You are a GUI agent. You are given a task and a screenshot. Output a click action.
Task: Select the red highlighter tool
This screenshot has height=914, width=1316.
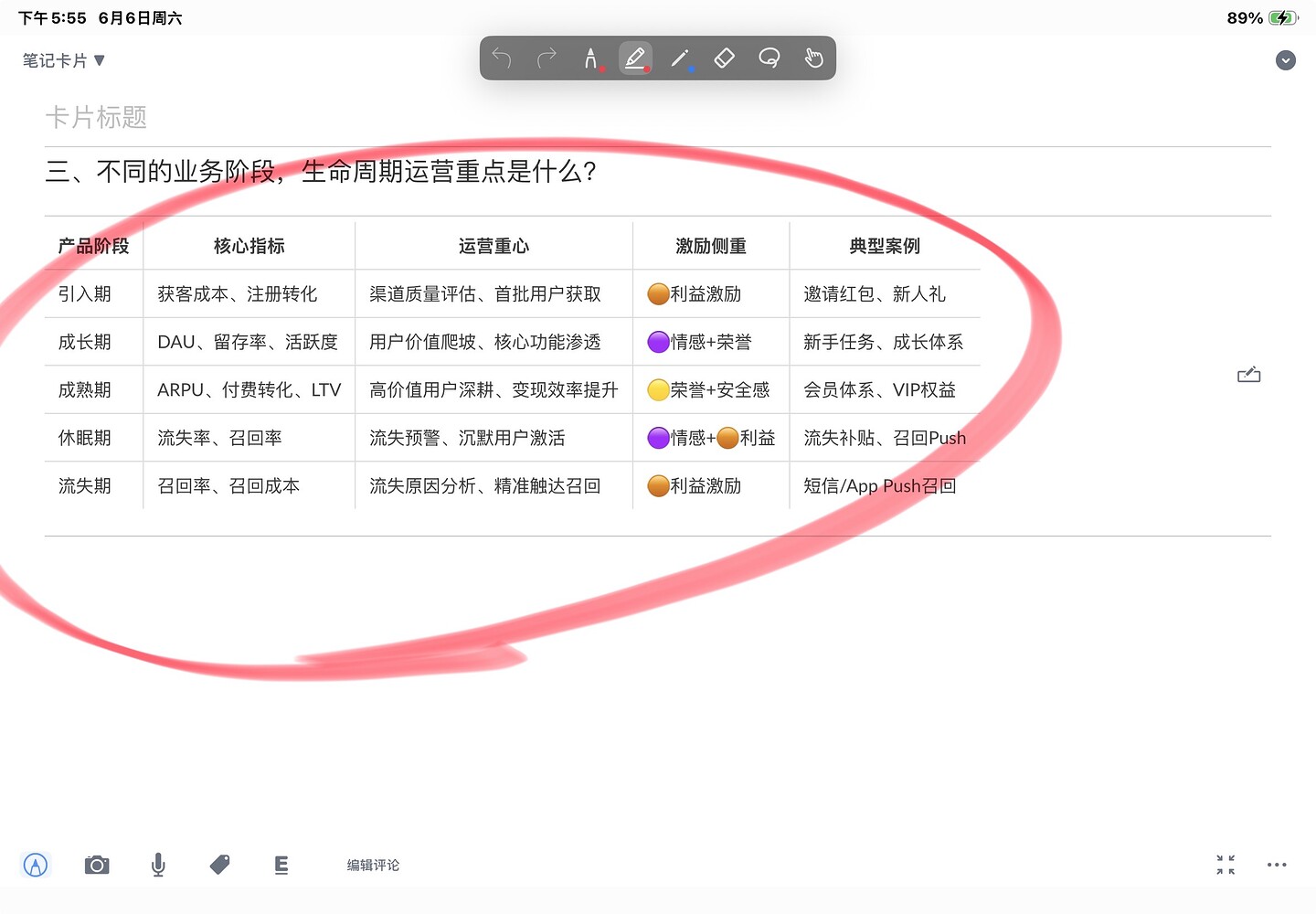[635, 58]
